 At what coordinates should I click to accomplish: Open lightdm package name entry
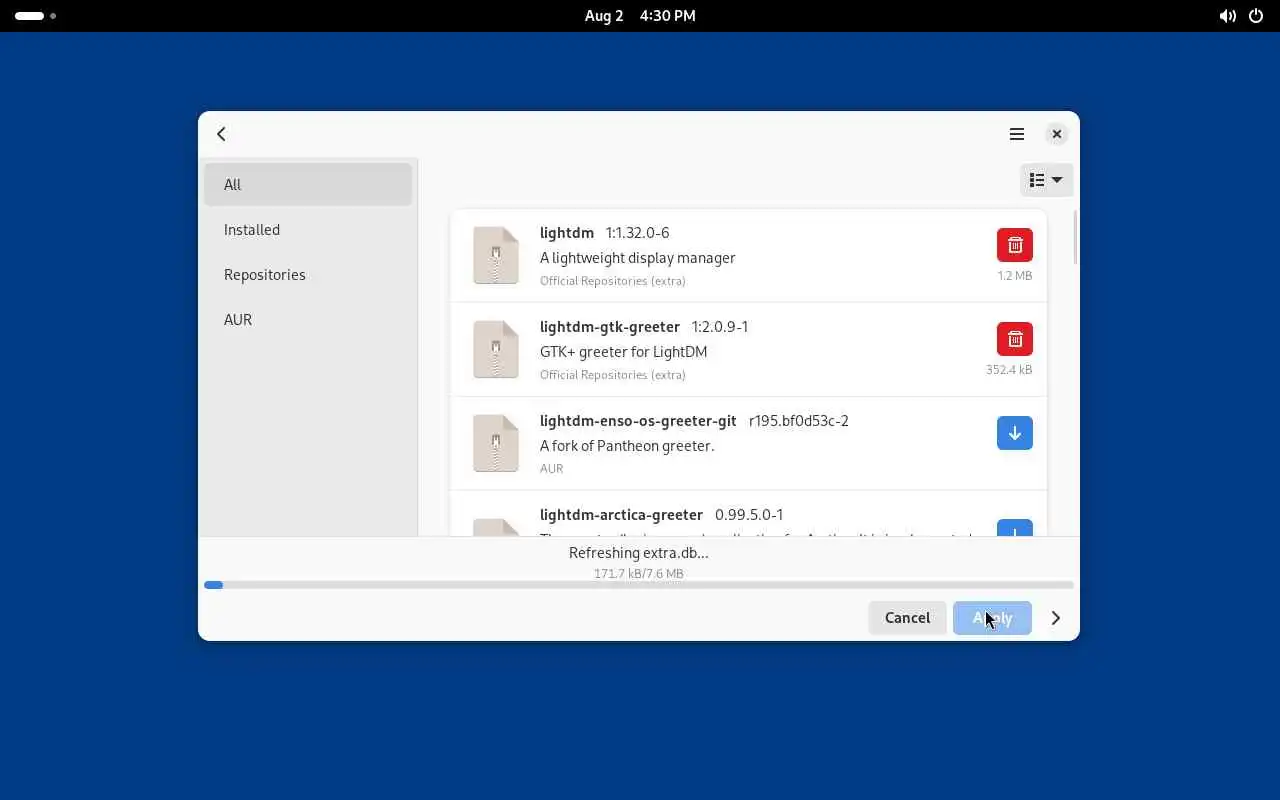[x=567, y=233]
